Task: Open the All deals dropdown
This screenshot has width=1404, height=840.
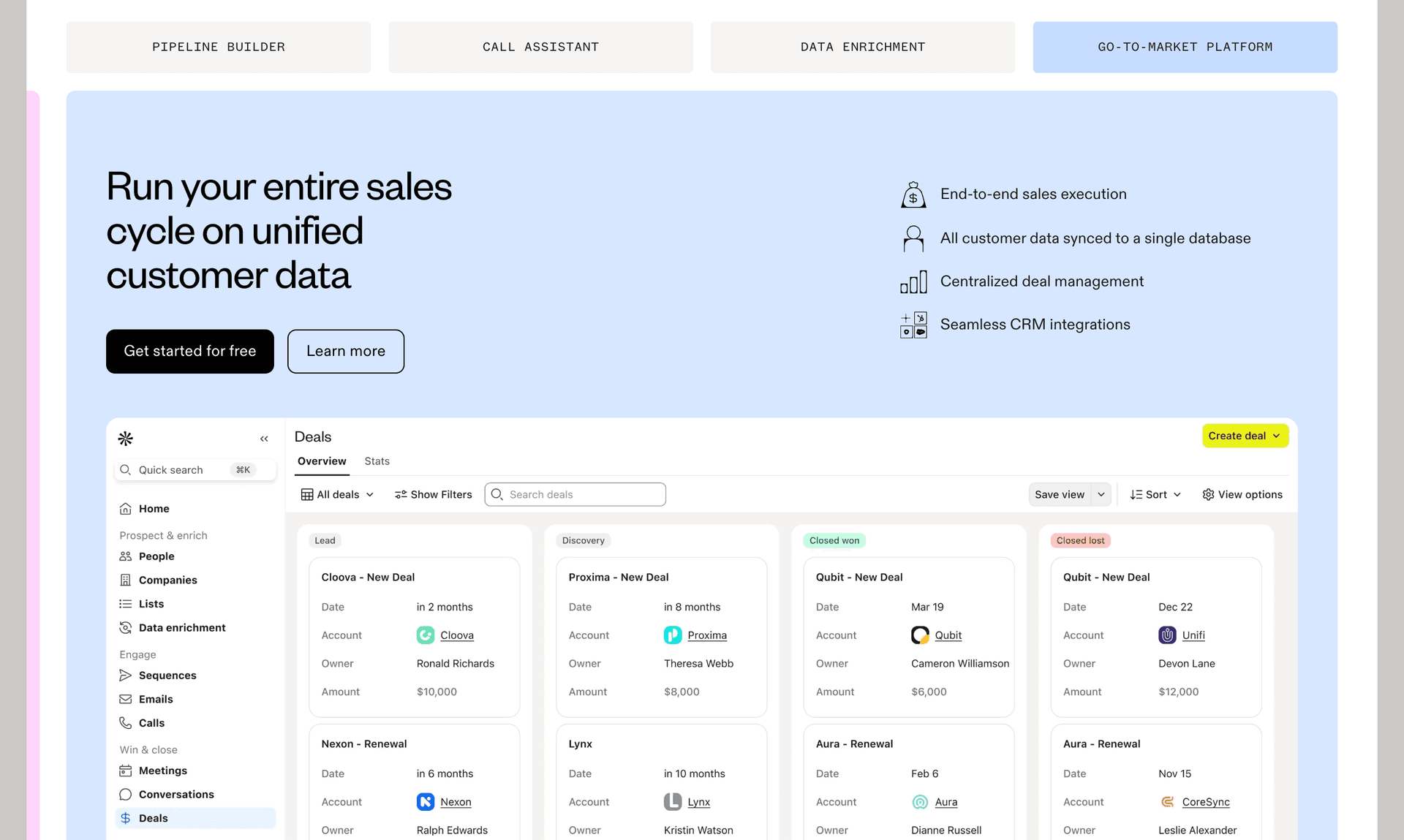Action: (338, 495)
